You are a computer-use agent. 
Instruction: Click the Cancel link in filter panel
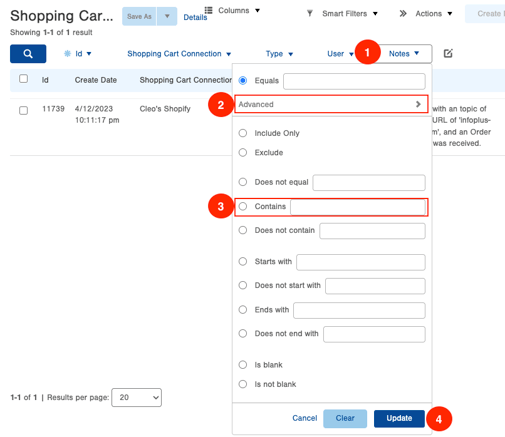point(305,418)
